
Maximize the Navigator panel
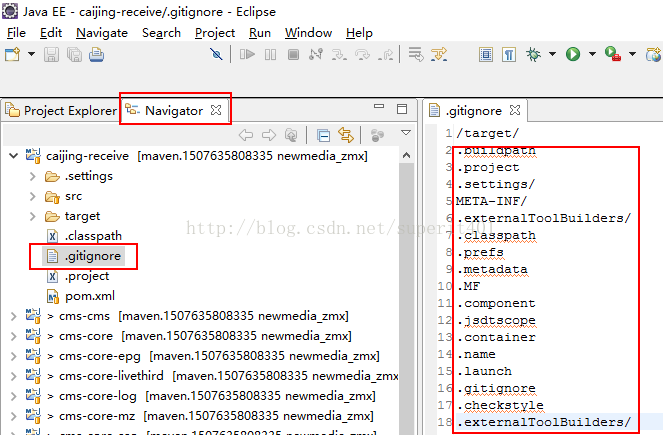402,109
